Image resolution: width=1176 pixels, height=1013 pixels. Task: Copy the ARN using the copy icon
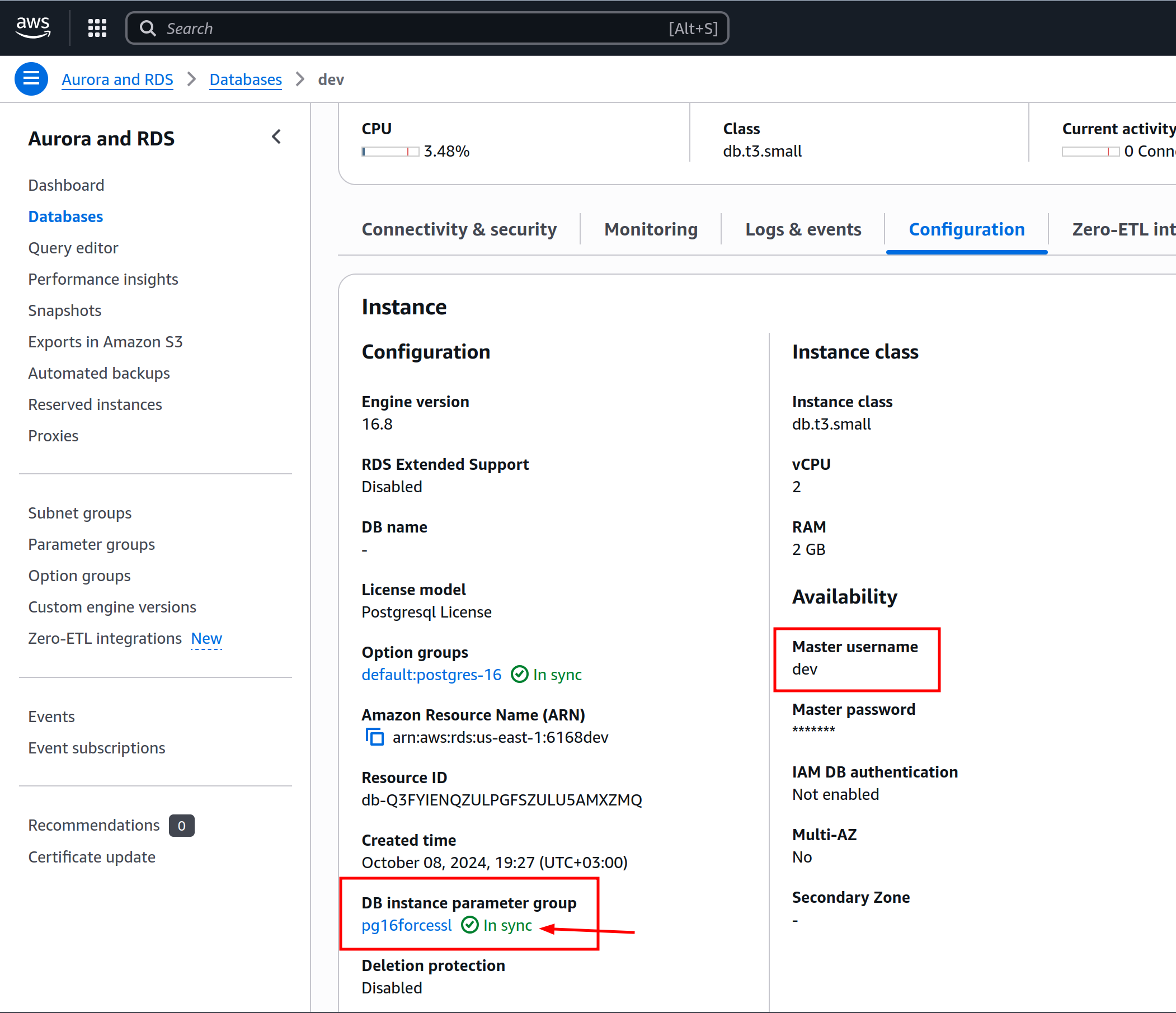(375, 737)
